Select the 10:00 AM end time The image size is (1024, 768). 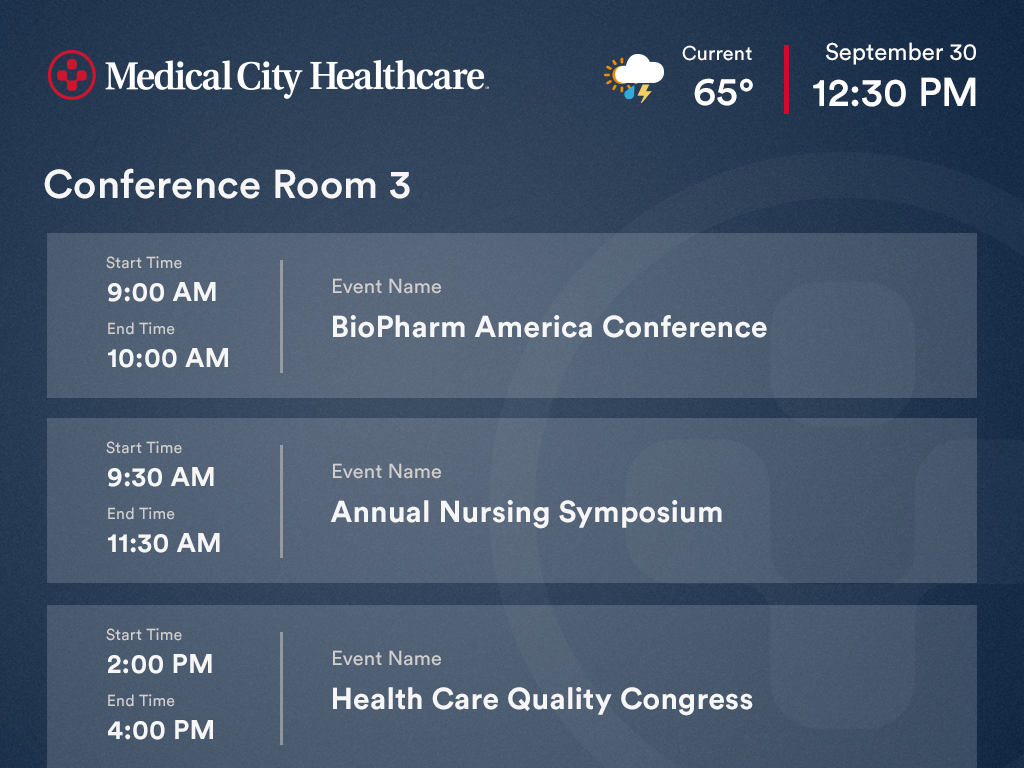coord(168,358)
